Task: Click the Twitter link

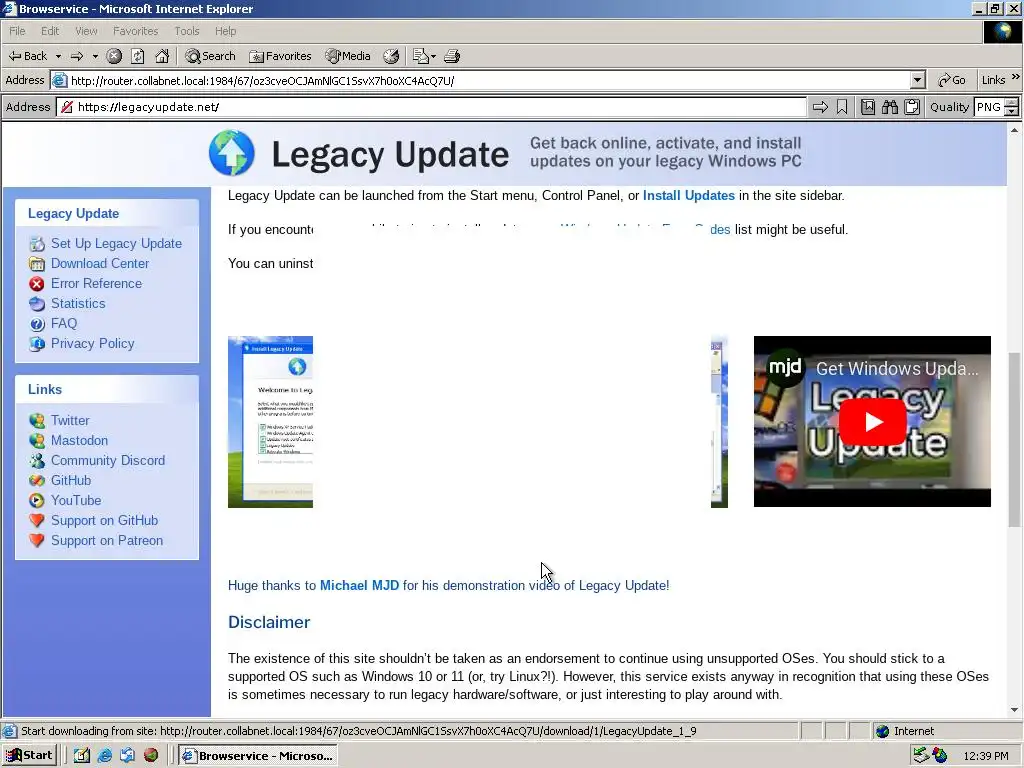Action: [70, 421]
